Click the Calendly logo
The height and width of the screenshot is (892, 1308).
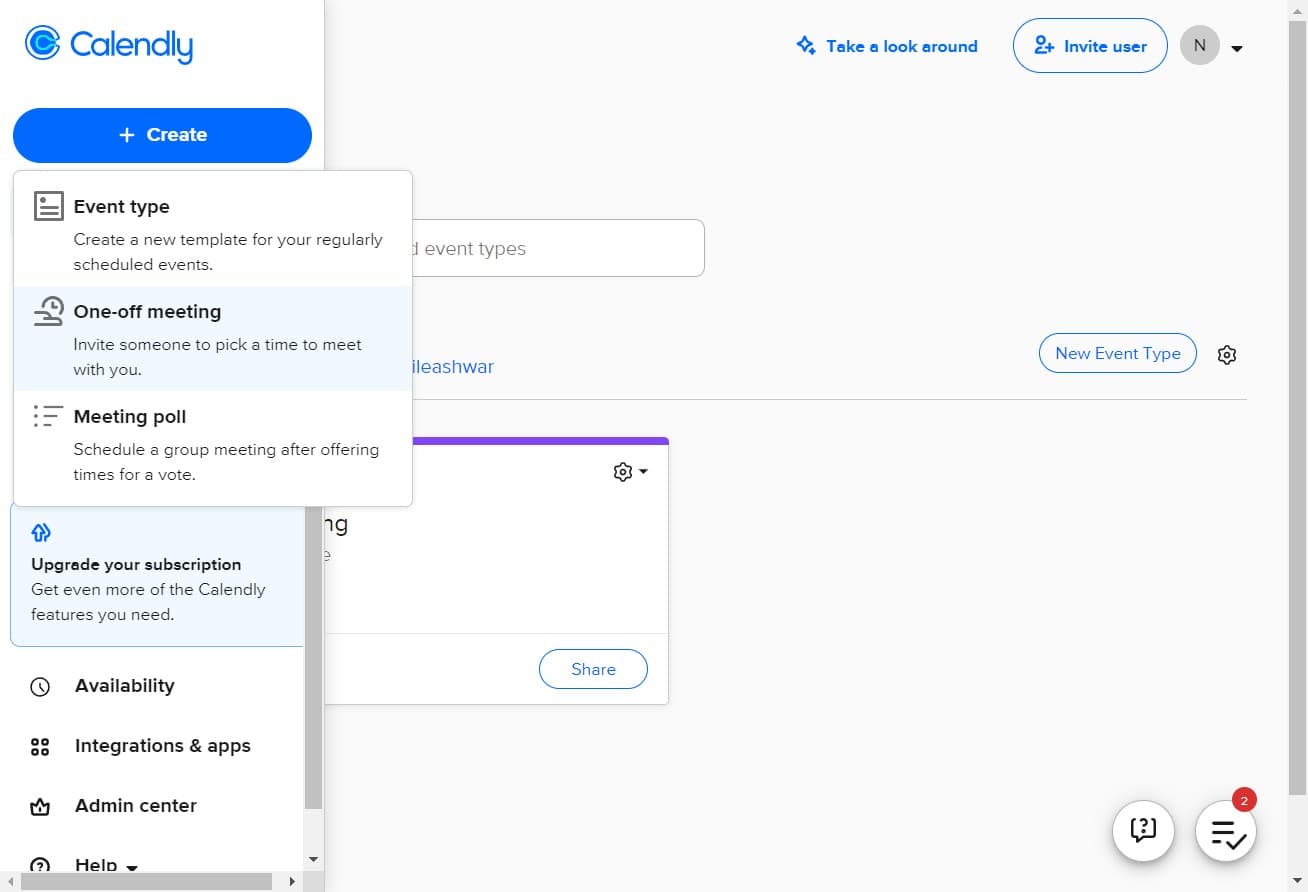(108, 45)
